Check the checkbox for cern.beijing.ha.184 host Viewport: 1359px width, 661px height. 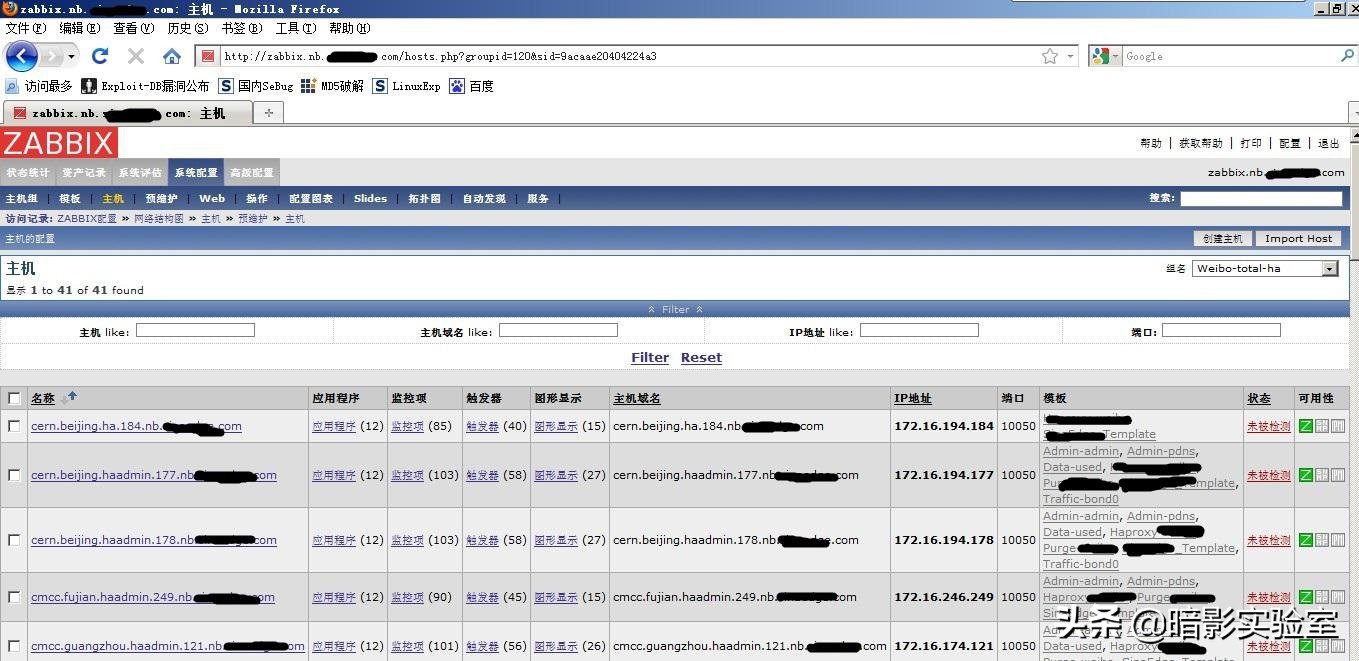coord(14,426)
